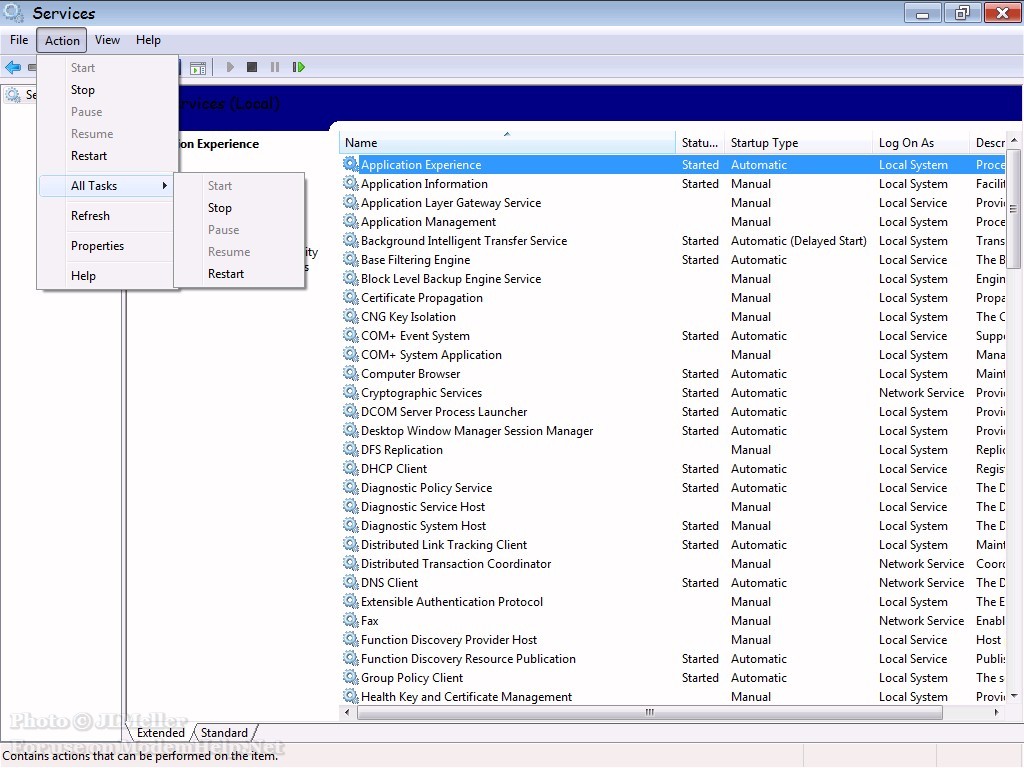Image resolution: width=1024 pixels, height=768 pixels.
Task: Click gear icon of DFS Replication
Action: [x=351, y=449]
